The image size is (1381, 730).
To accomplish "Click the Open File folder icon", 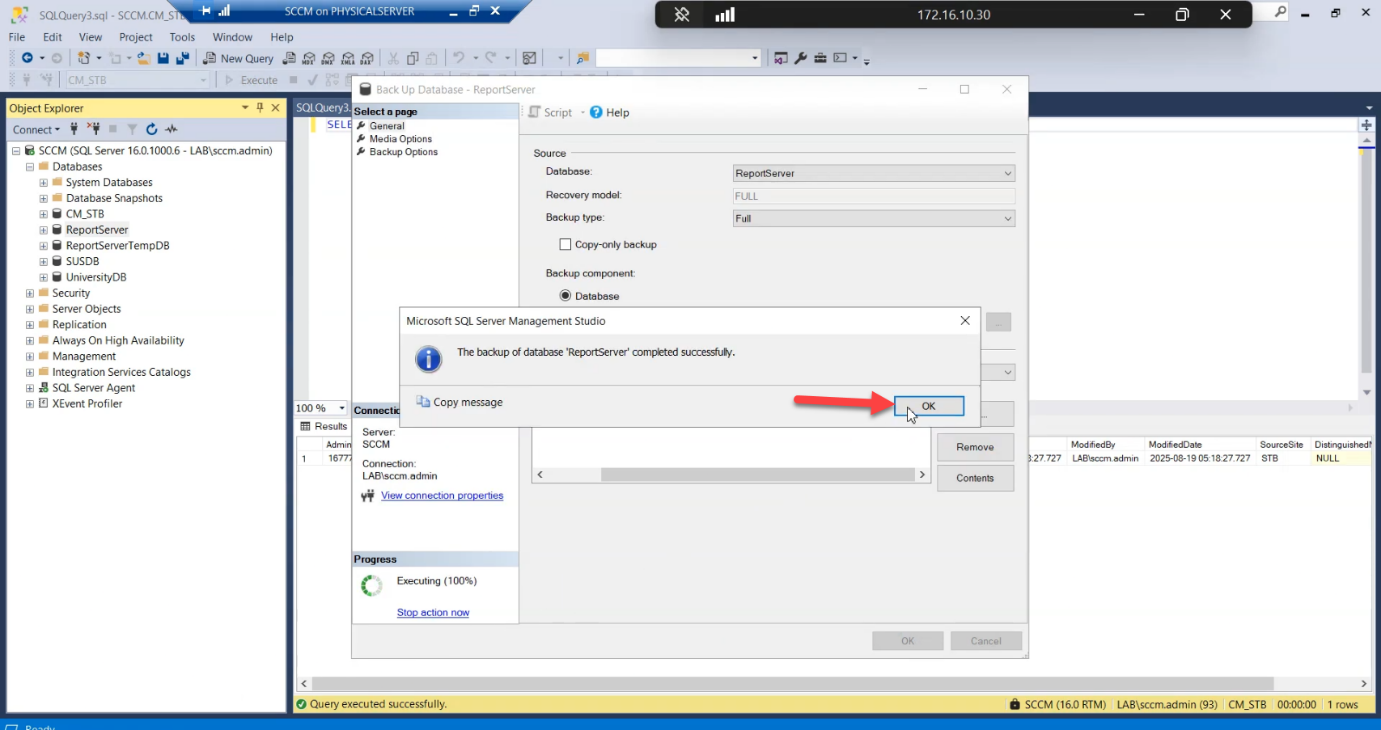I will coord(144,58).
